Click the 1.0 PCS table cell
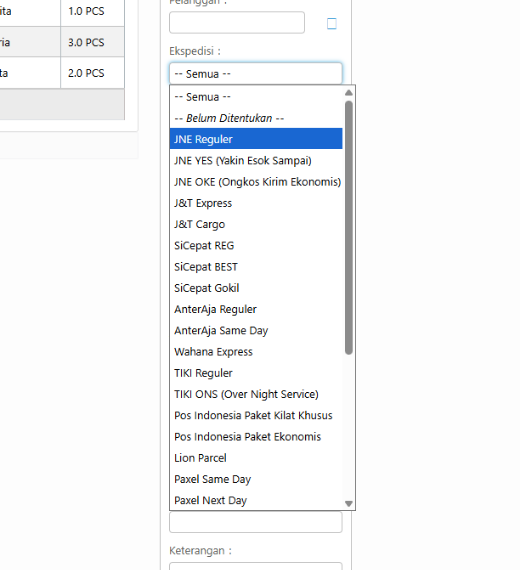Viewport: 520px width, 570px height. click(x=92, y=11)
